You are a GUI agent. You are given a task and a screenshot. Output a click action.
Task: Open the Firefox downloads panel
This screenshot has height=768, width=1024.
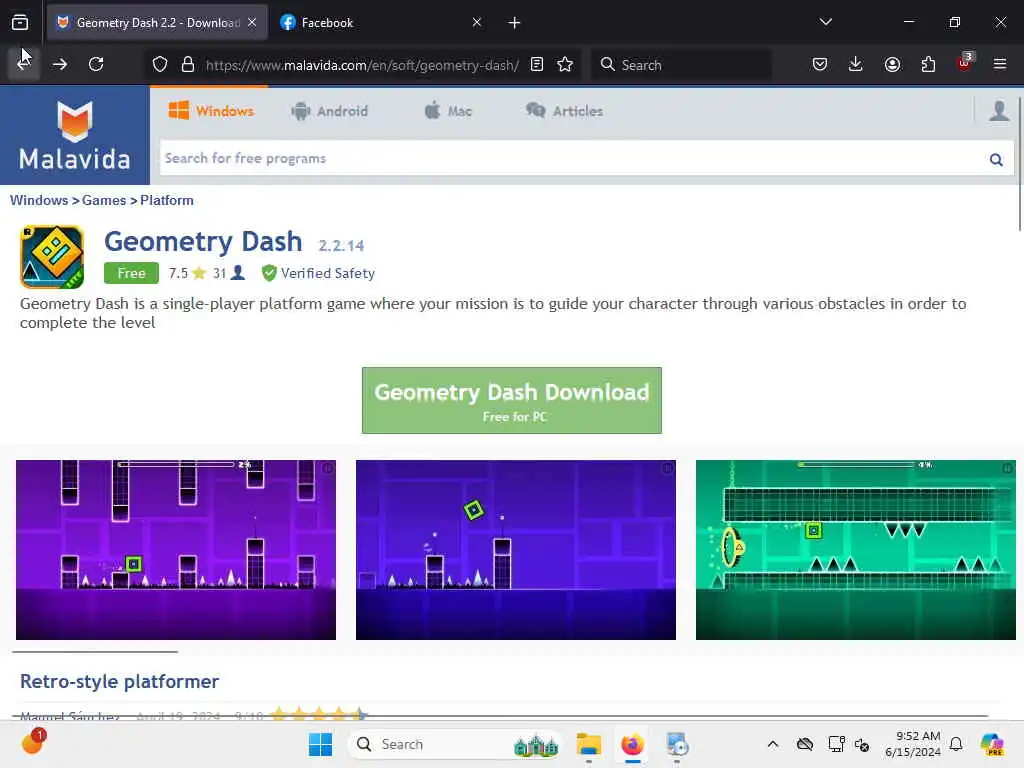856,64
